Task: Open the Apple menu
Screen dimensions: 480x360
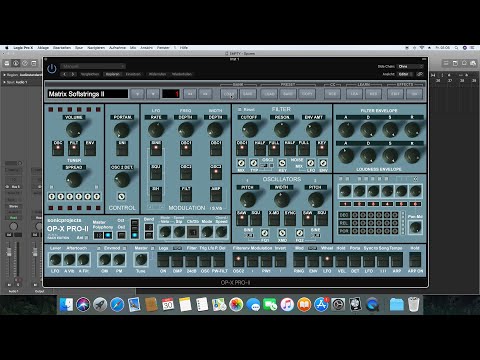Action: [6, 48]
